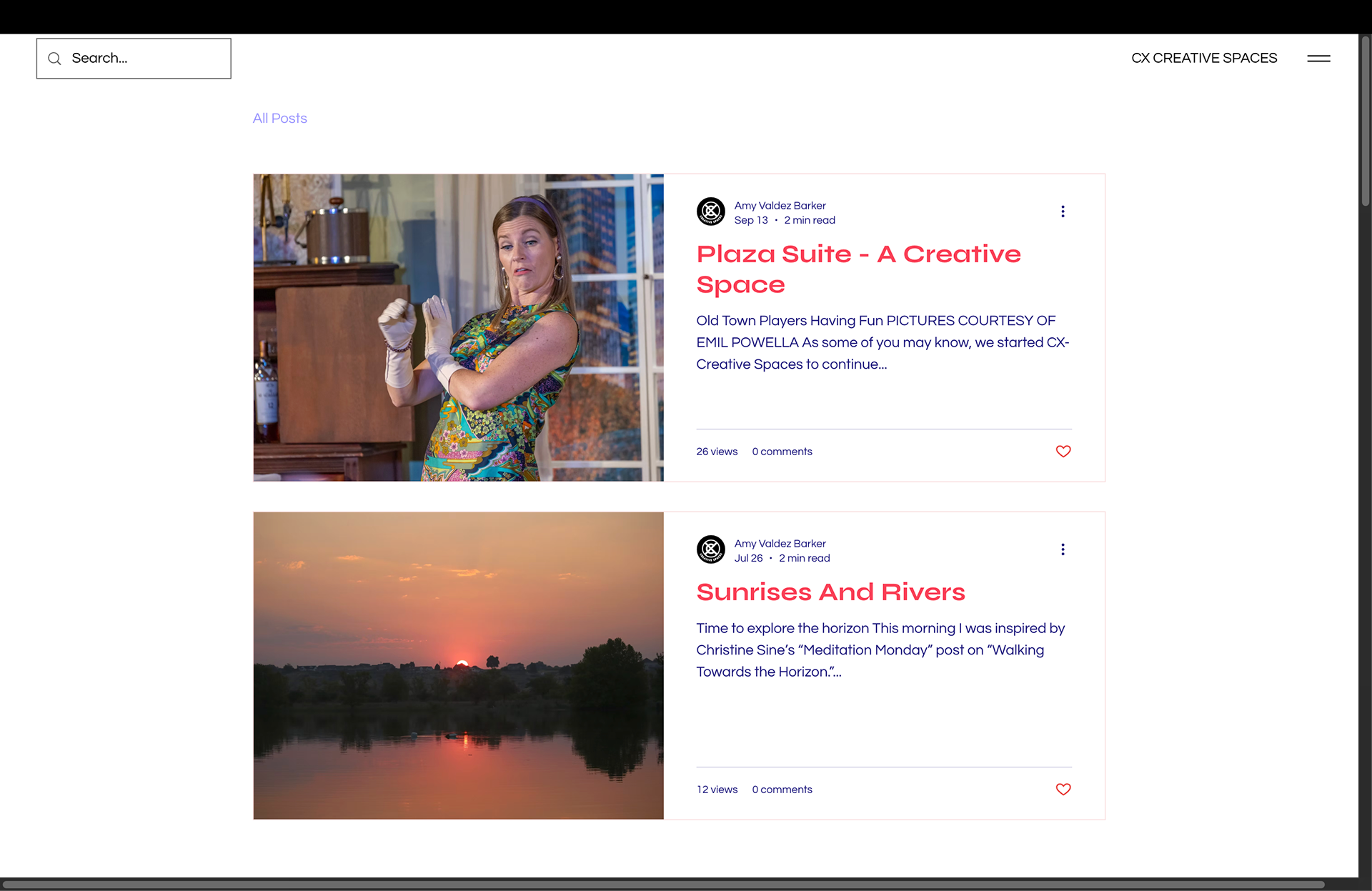The image size is (1372, 891).
Task: Like the Sunrises And Rivers post
Action: (x=1063, y=790)
